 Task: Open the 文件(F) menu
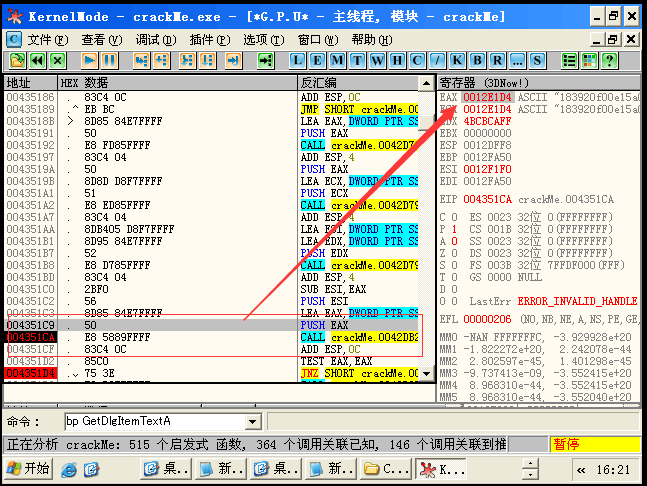click(x=47, y=40)
